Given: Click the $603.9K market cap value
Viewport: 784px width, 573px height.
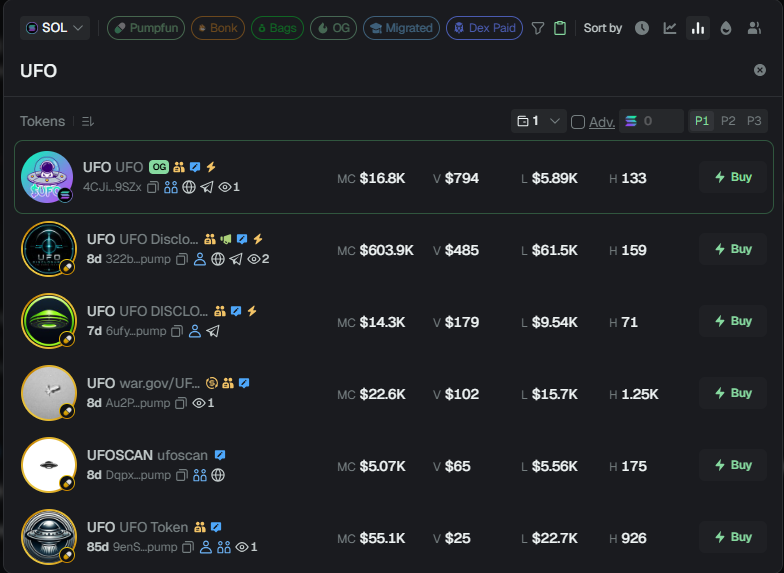Looking at the screenshot, I should coord(386,250).
